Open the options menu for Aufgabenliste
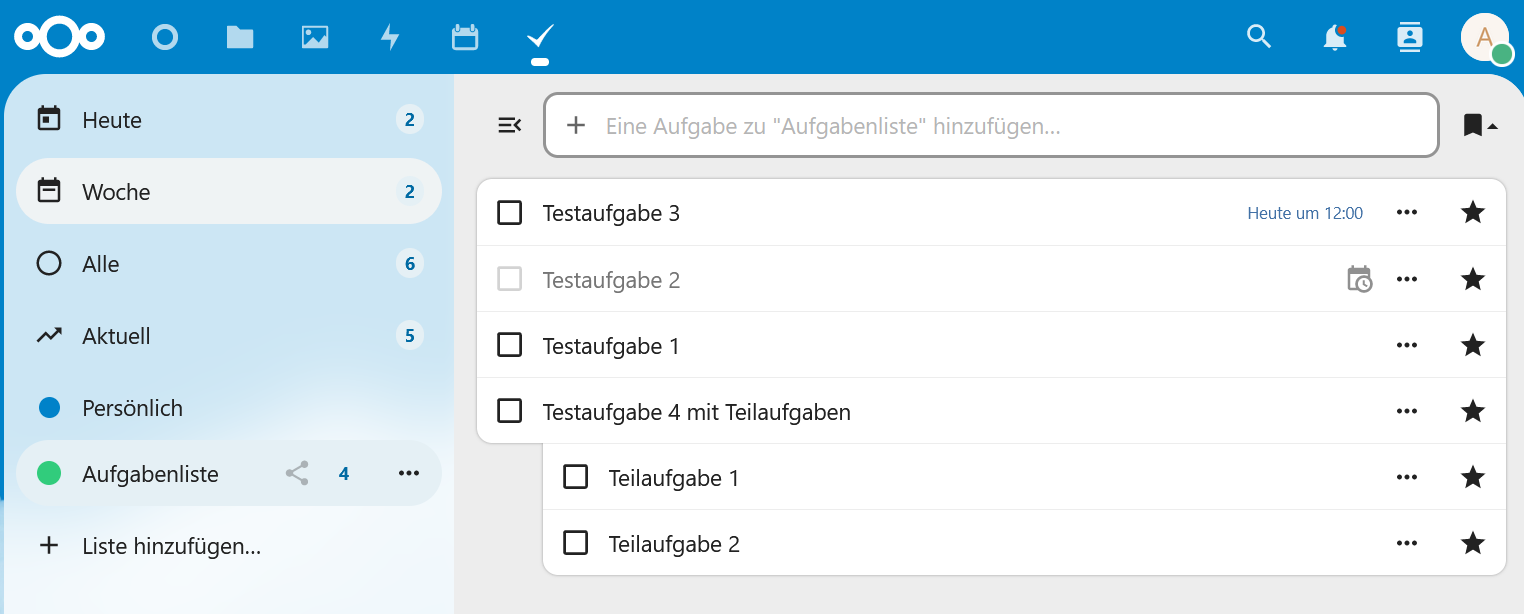The image size is (1524, 614). point(408,473)
